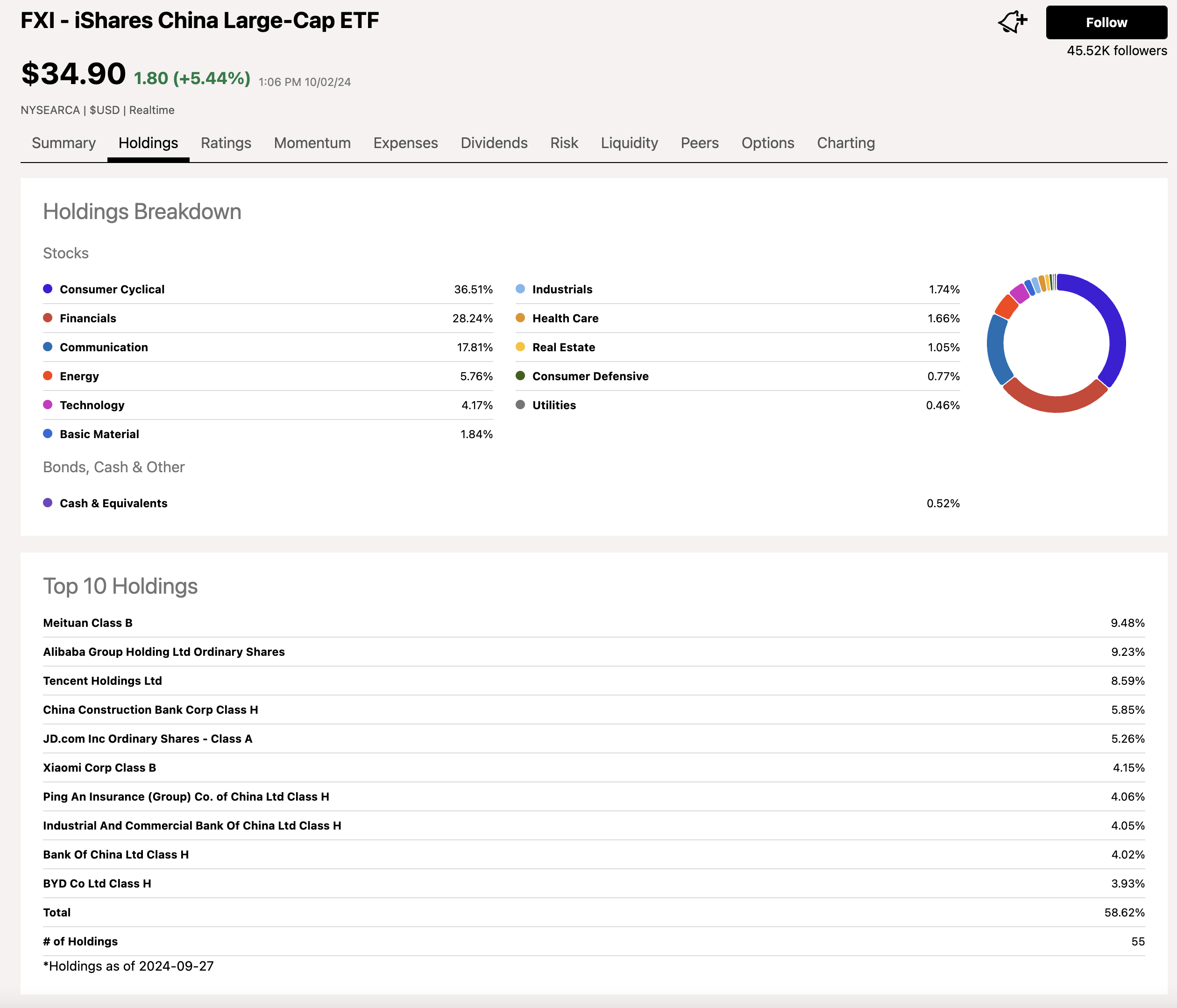This screenshot has width=1177, height=1008.
Task: Click the Consumer Cyclical purple dot
Action: tap(48, 289)
